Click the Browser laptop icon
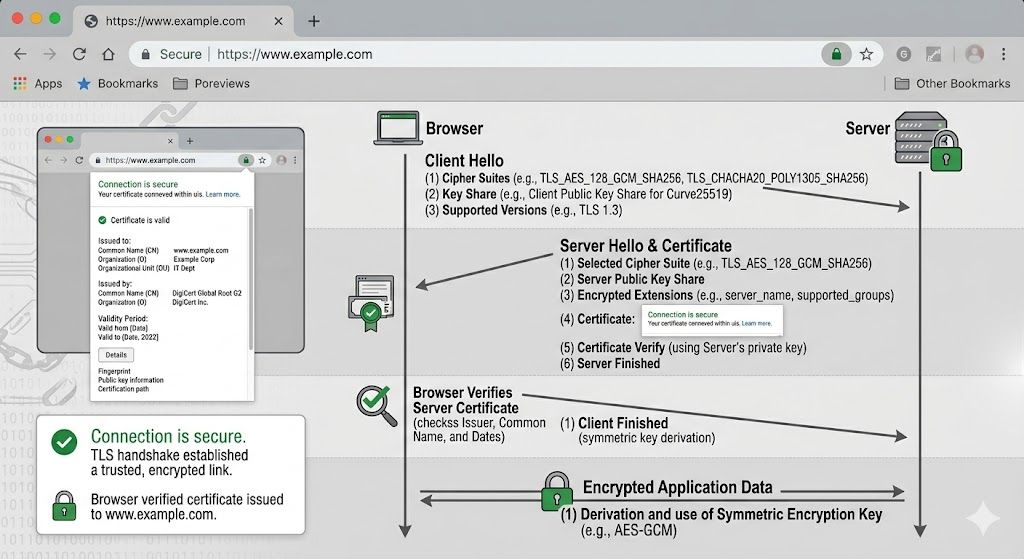Screen dimensions: 1024x559 click(x=398, y=127)
